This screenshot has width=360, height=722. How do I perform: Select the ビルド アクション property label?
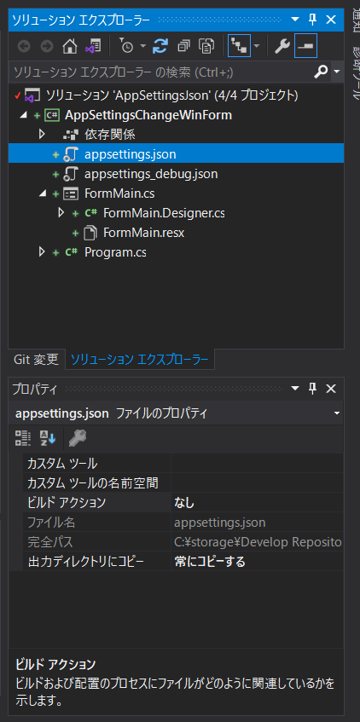(x=66, y=502)
